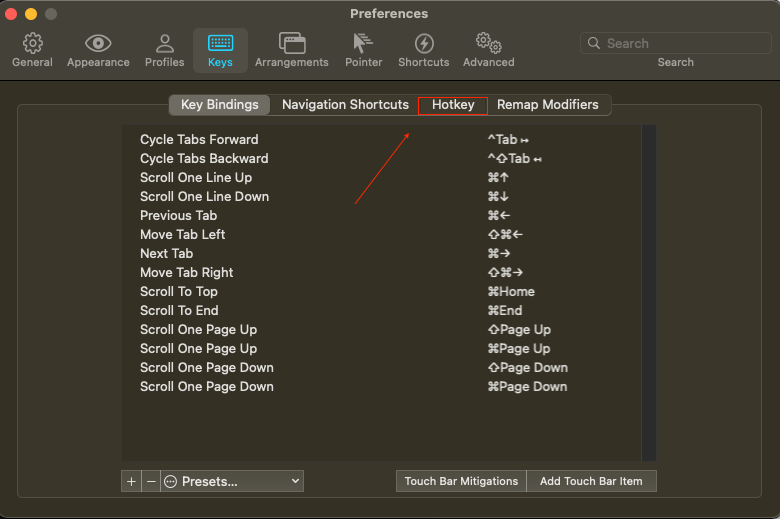Click the Add Touch Bar Item button

pos(591,481)
